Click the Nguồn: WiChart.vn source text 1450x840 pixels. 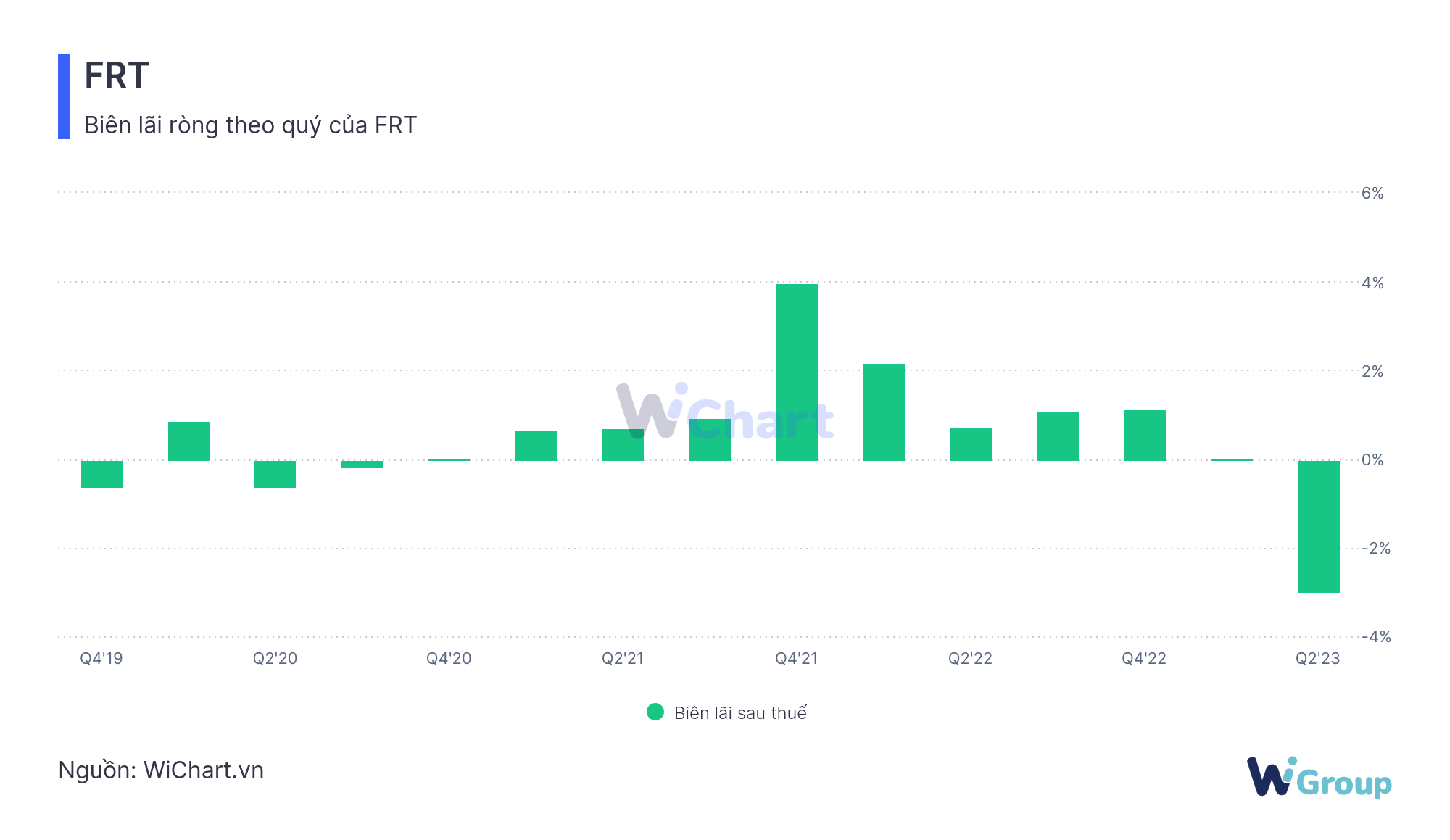pos(161,770)
